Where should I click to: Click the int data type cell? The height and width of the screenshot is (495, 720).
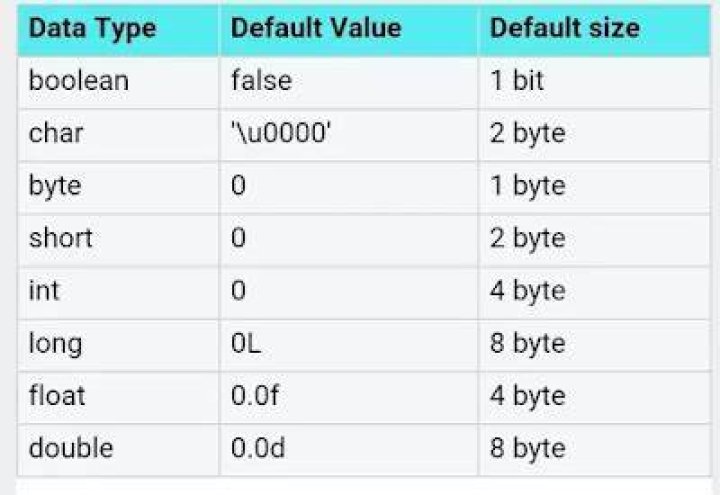(118, 292)
